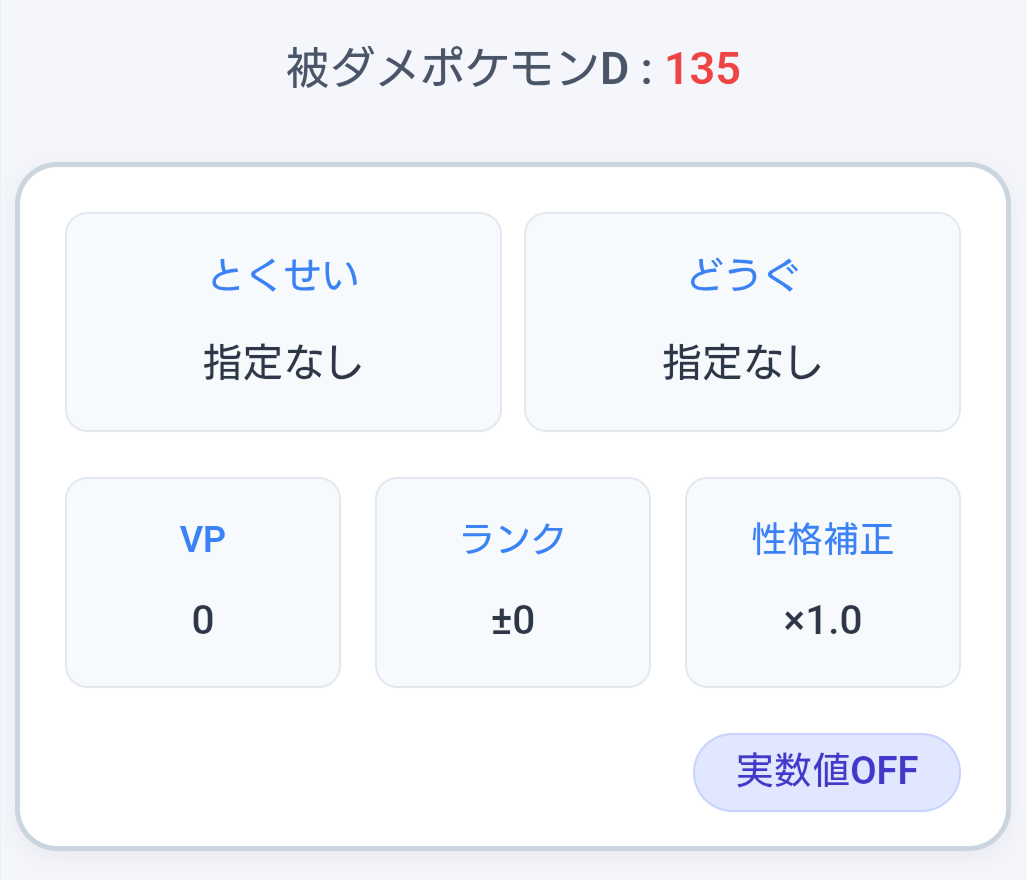Set the VP value of 0
The height and width of the screenshot is (880, 1026).
tap(202, 620)
